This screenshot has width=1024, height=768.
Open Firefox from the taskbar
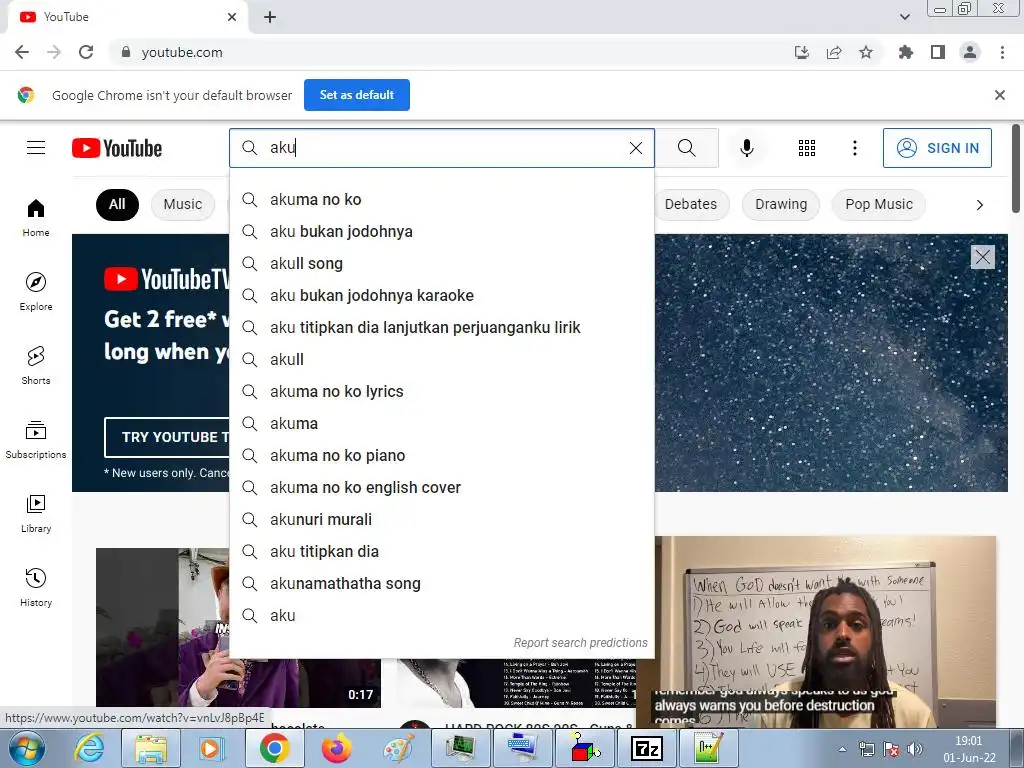(x=336, y=748)
